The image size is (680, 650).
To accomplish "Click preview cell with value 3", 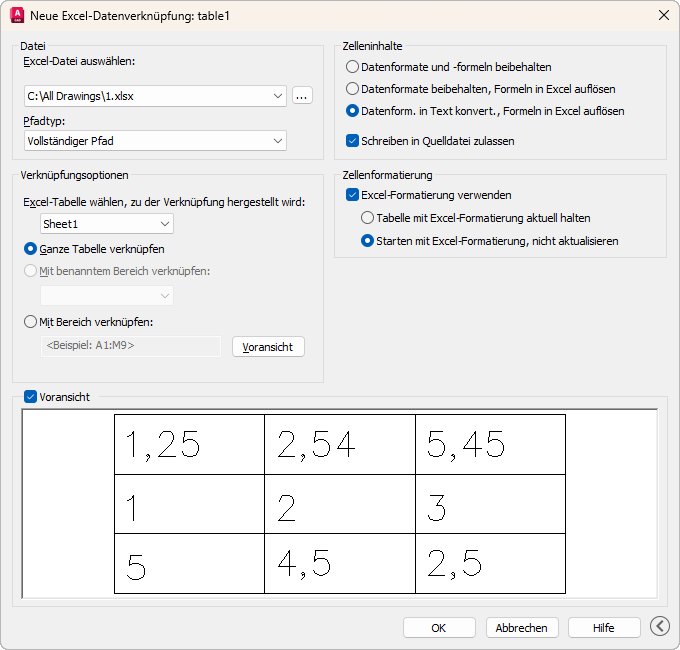I will pyautogui.click(x=490, y=504).
